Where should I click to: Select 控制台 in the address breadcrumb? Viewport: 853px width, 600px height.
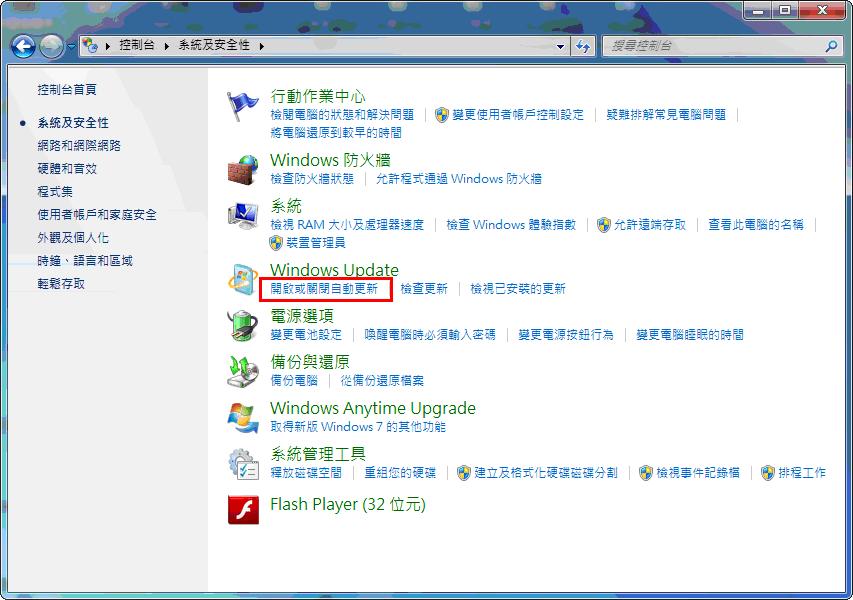[137, 46]
